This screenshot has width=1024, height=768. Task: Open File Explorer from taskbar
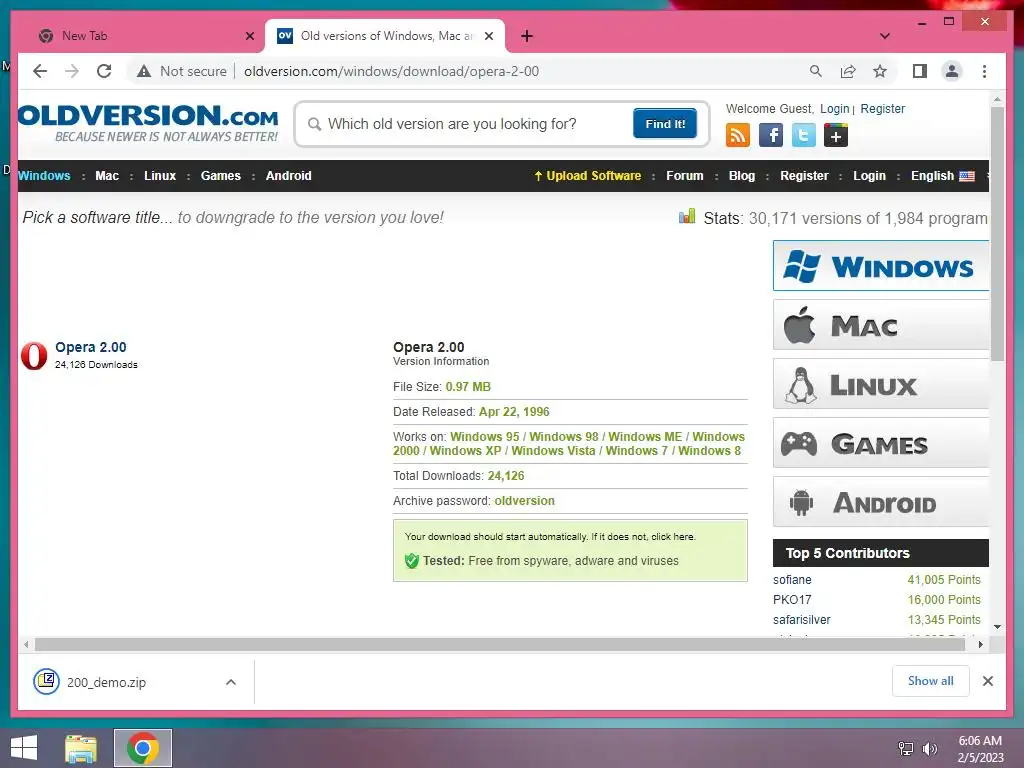click(x=80, y=748)
